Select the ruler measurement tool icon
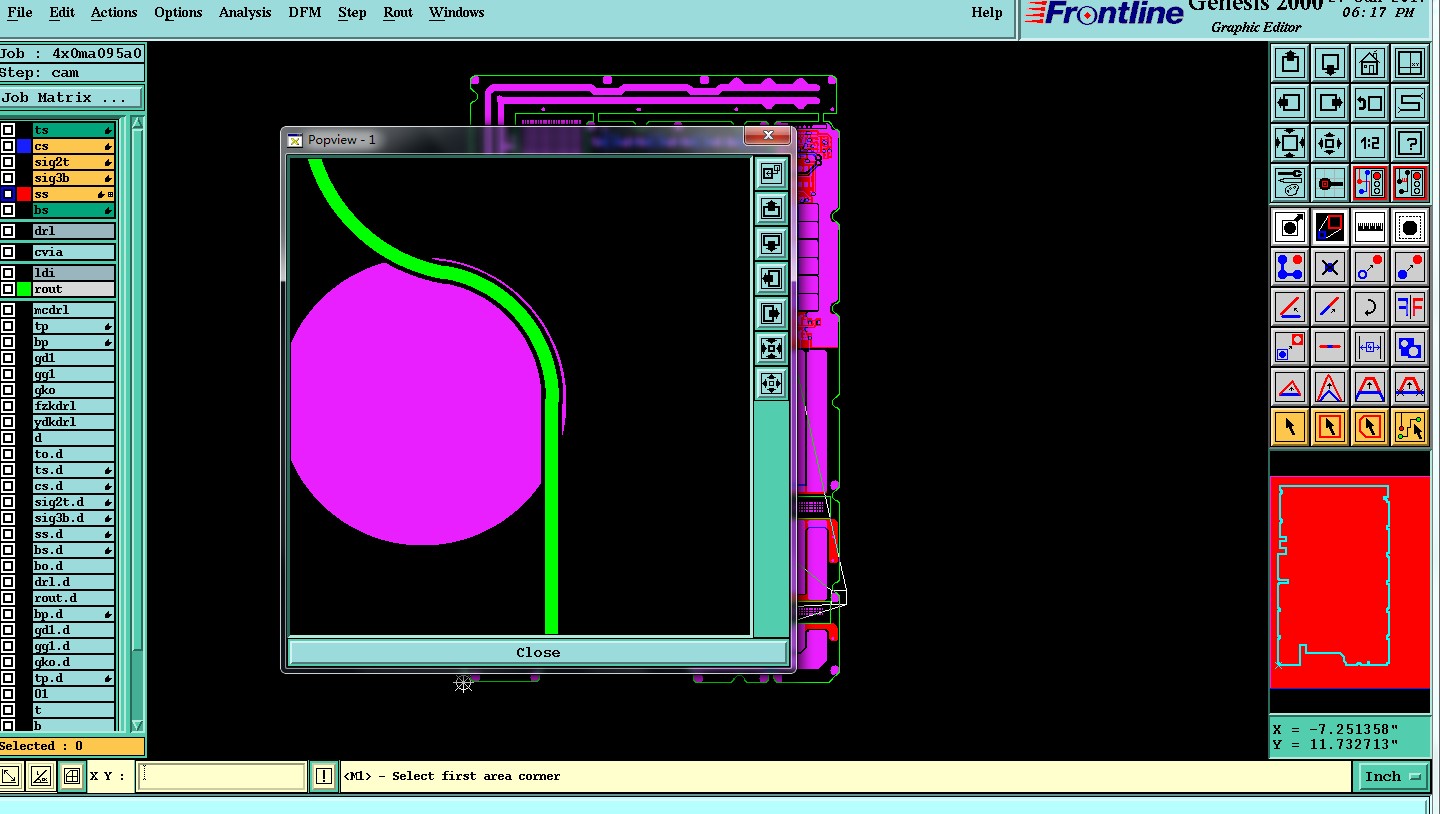Screen dimensions: 1440x814 [1370, 228]
